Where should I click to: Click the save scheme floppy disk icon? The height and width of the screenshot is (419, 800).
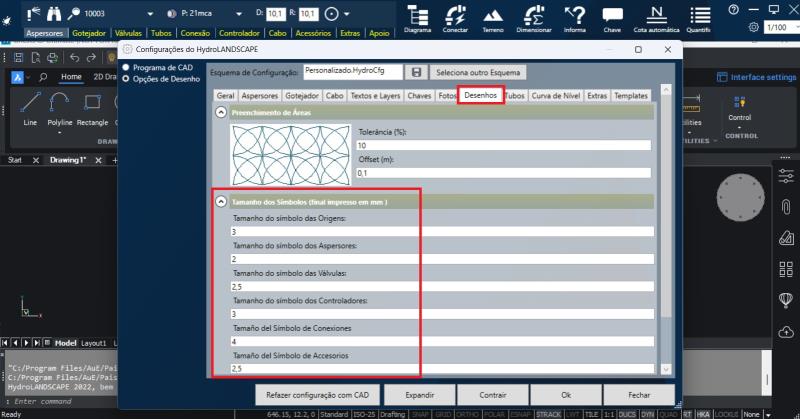pos(416,72)
